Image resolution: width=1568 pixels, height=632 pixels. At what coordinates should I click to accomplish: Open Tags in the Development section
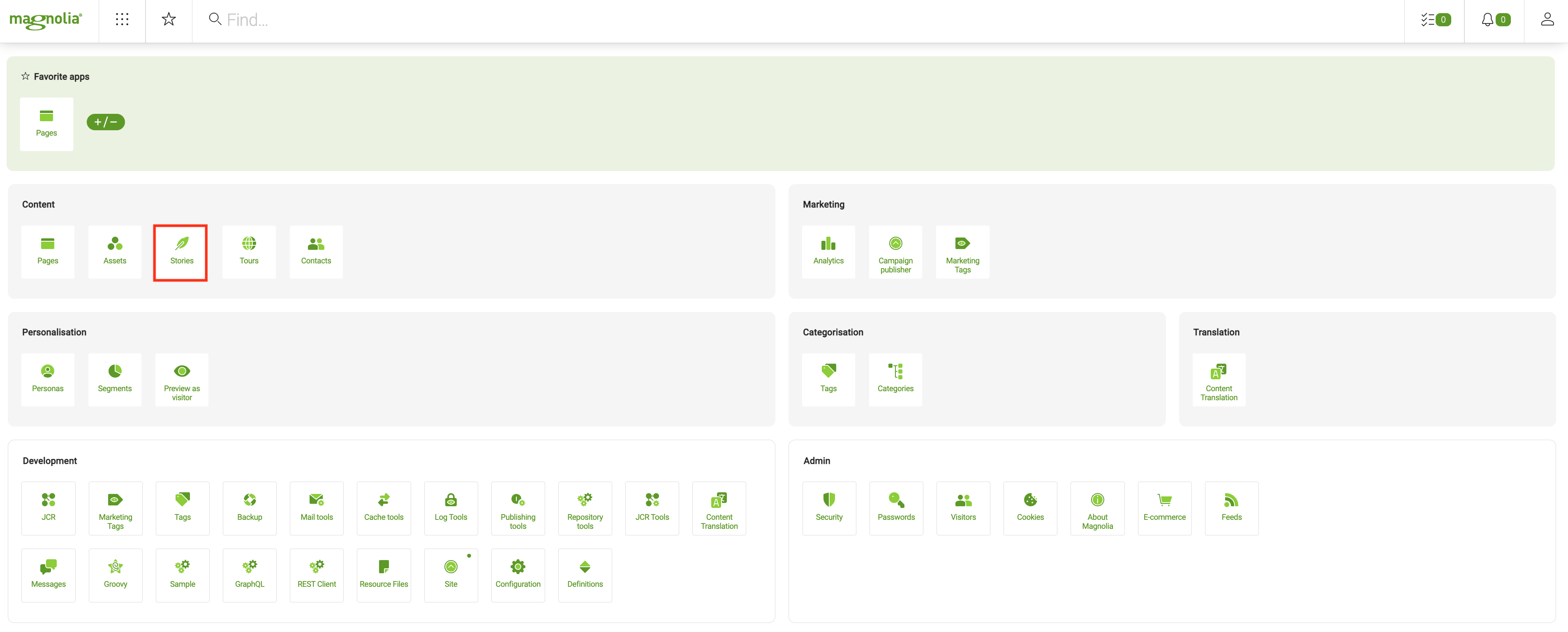(183, 509)
